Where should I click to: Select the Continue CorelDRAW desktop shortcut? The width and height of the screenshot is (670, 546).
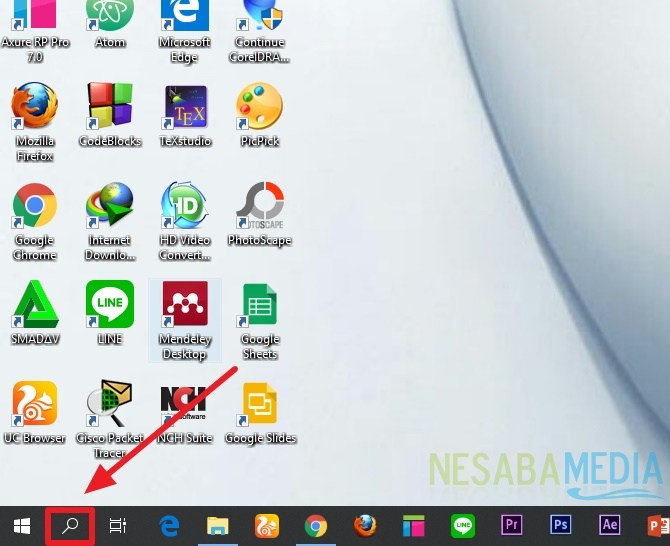tap(259, 30)
